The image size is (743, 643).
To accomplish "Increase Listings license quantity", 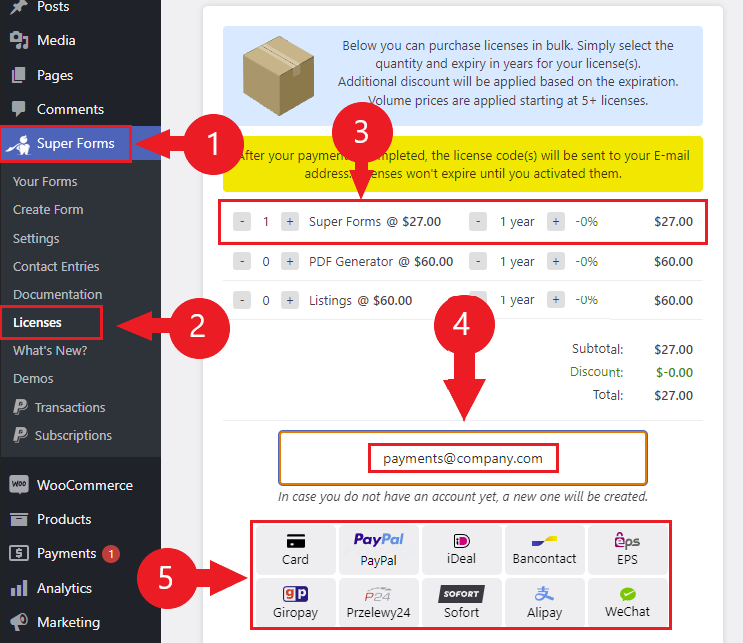I will [290, 300].
